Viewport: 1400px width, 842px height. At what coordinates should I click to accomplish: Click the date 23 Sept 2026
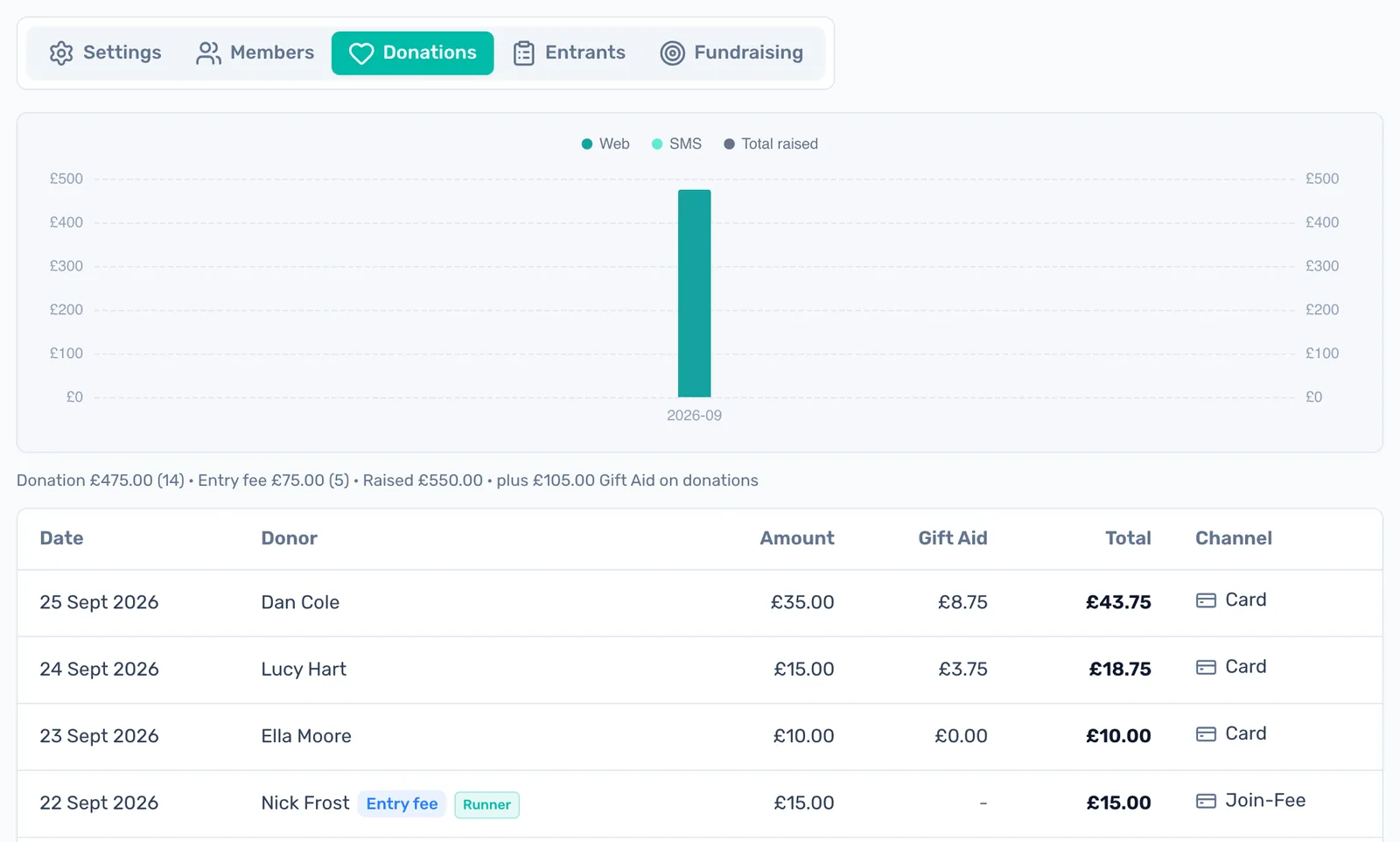[x=99, y=736]
